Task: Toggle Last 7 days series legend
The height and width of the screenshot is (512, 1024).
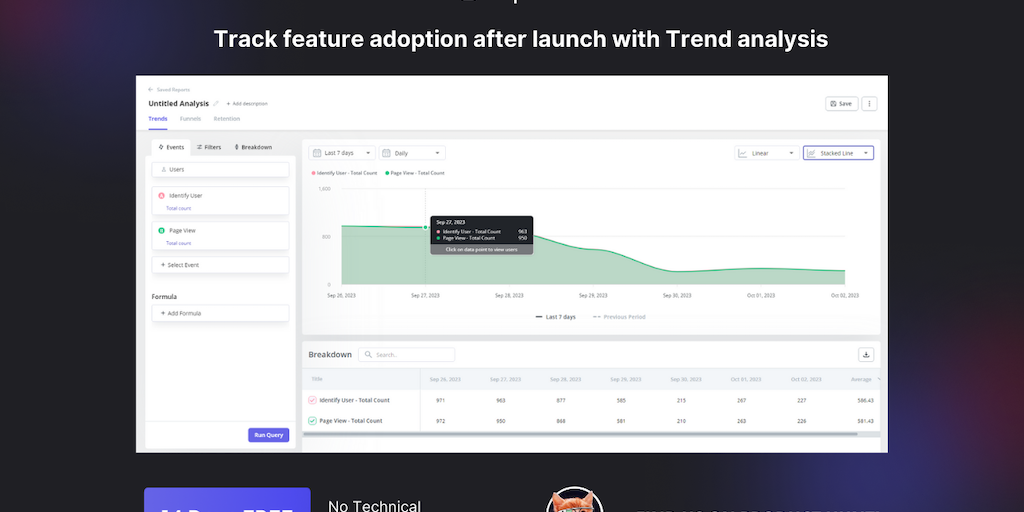Action: 556,317
